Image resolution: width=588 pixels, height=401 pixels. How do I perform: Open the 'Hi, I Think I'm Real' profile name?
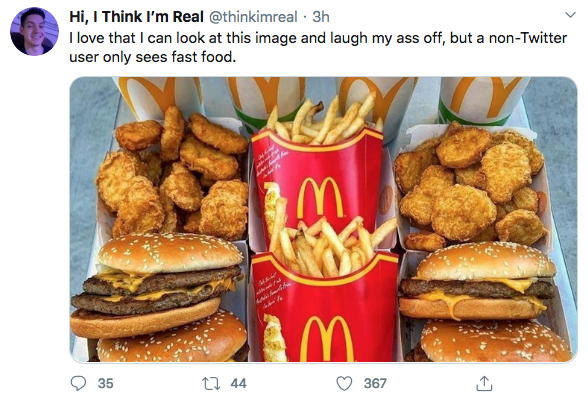pos(136,17)
